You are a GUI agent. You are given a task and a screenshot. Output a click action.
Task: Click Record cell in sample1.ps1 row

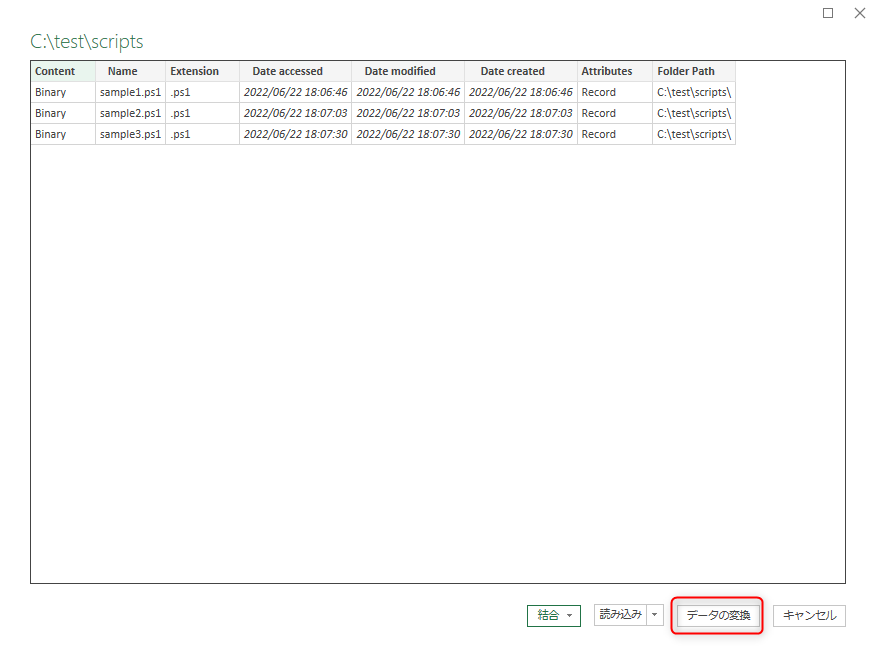[615, 92]
